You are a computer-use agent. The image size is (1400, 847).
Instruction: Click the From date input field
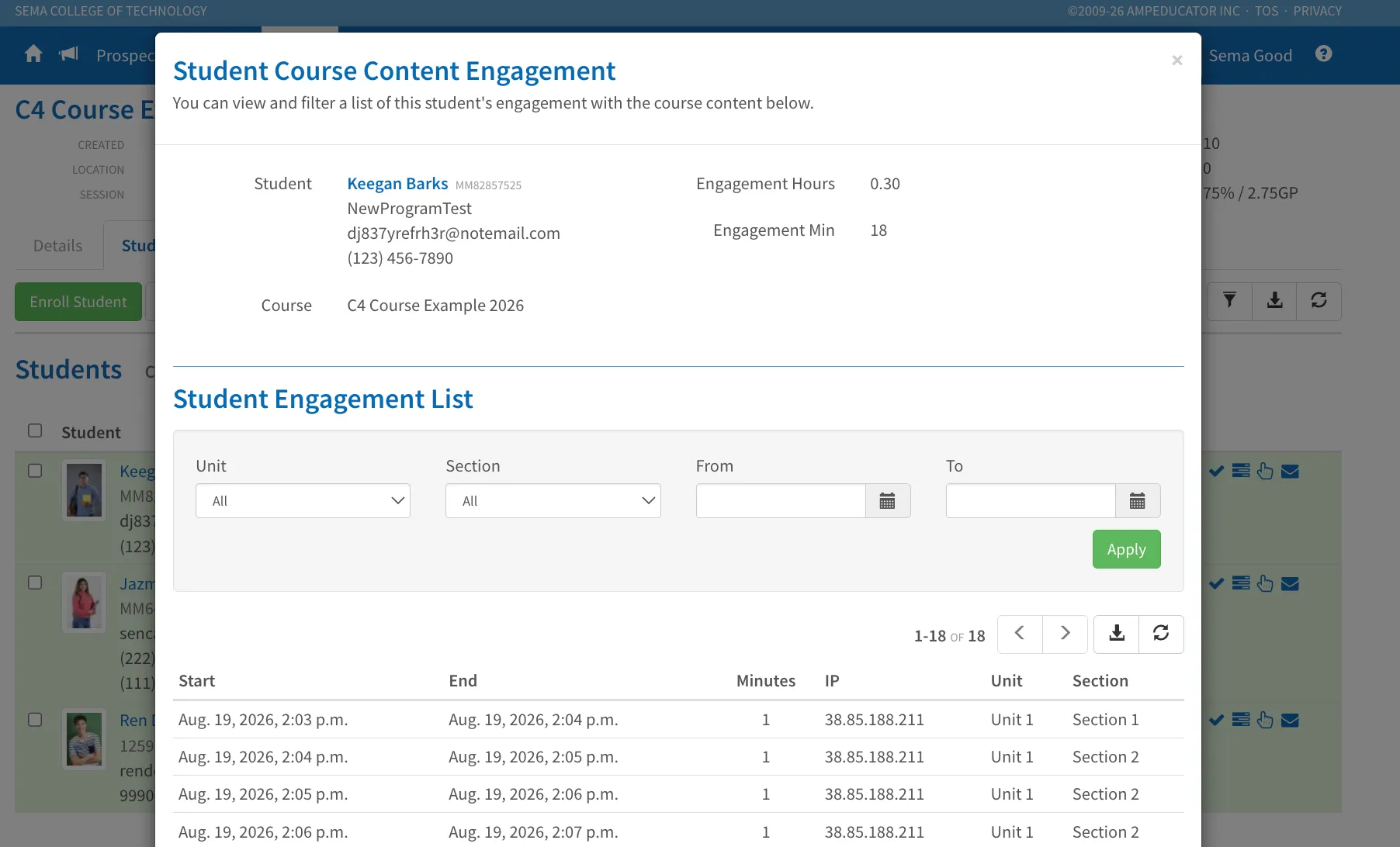coord(781,501)
